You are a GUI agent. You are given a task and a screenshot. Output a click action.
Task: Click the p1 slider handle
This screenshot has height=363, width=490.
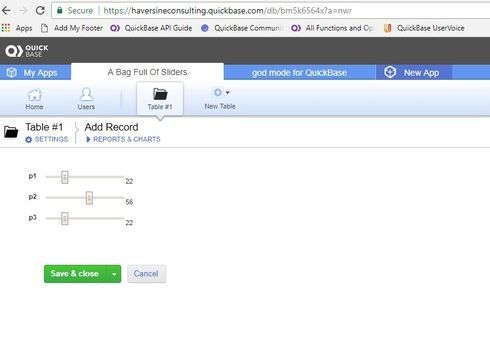65,177
